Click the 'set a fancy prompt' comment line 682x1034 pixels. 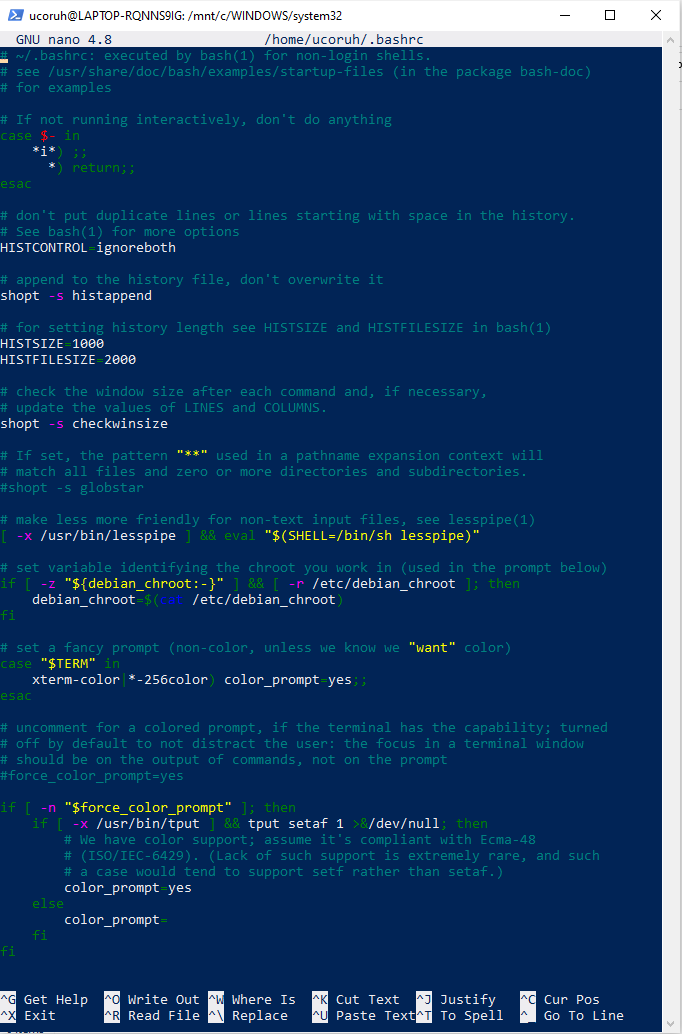(x=256, y=648)
